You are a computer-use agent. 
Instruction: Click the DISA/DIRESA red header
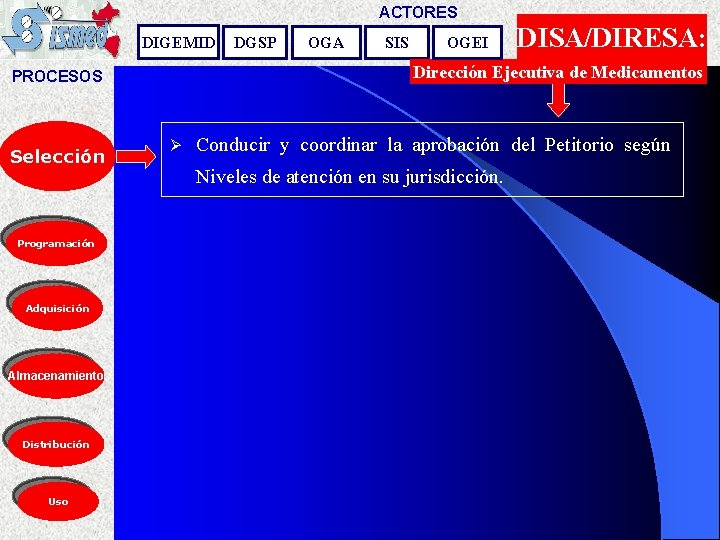612,37
